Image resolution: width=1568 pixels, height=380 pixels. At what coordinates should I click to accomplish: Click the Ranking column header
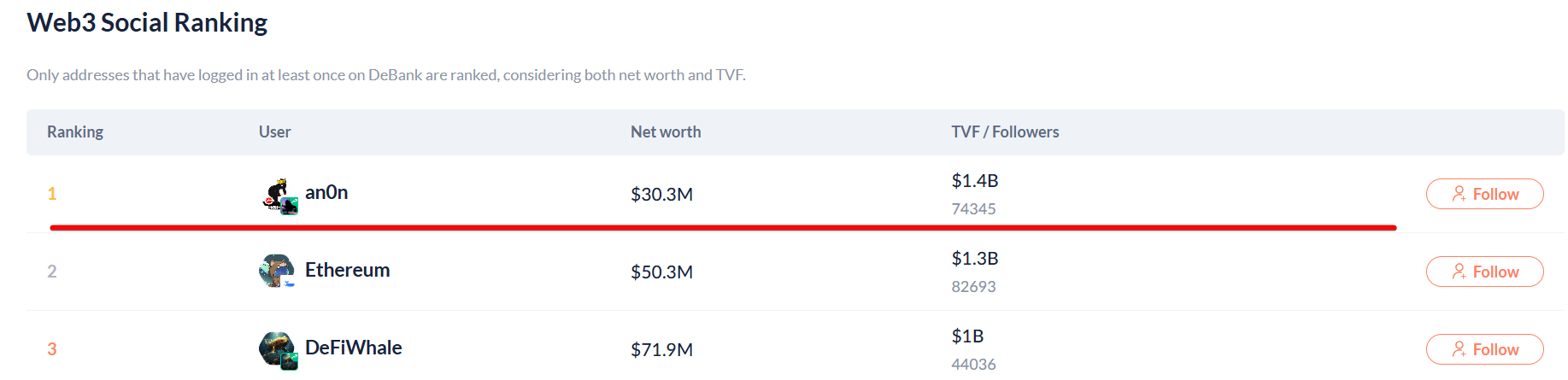point(75,132)
